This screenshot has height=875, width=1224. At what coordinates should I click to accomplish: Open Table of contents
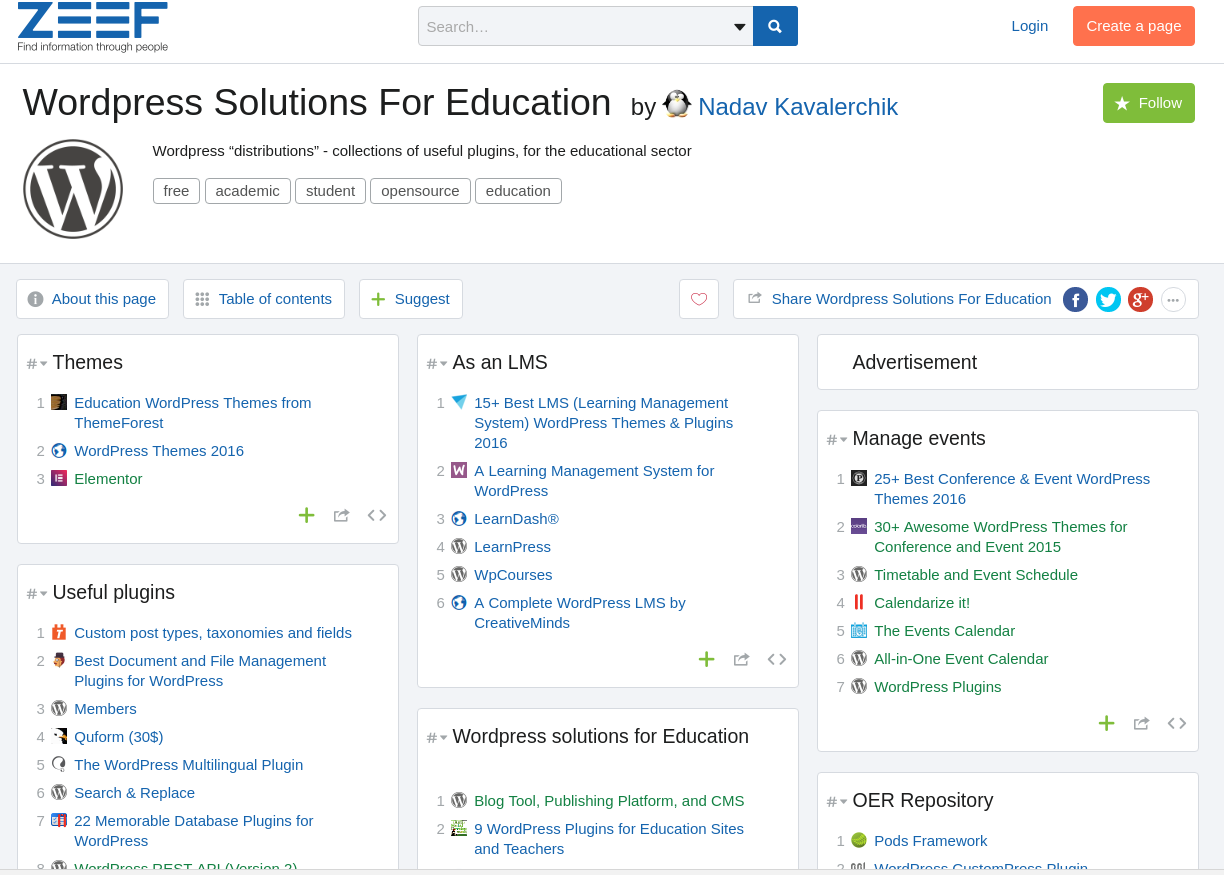click(x=264, y=299)
